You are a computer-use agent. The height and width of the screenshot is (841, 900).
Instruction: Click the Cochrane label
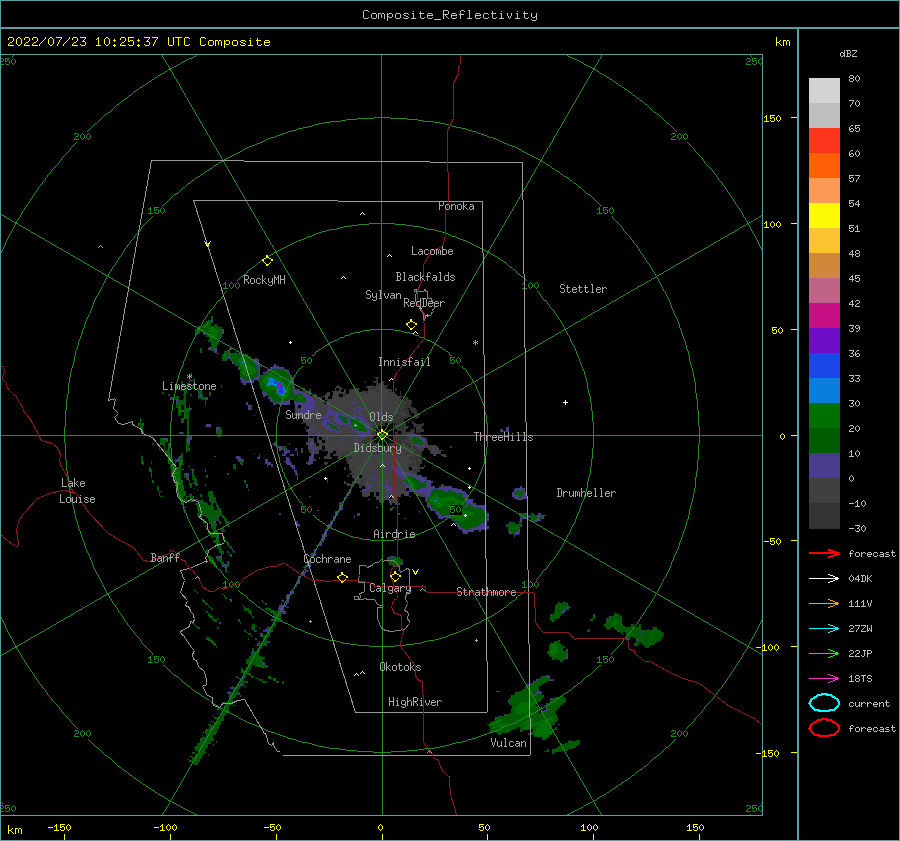pos(327,559)
